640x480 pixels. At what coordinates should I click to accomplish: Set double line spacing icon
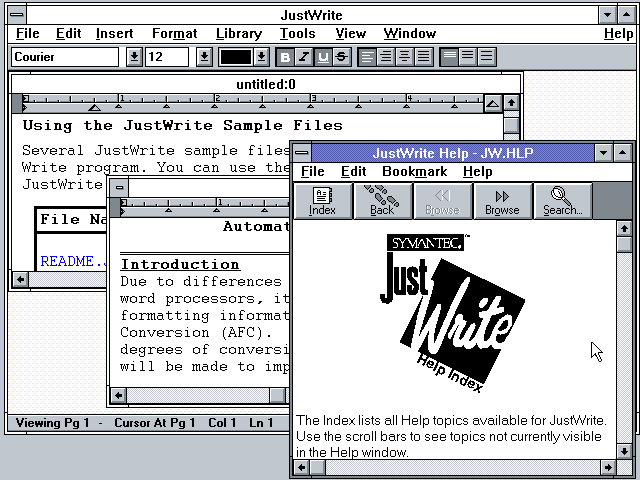487,57
